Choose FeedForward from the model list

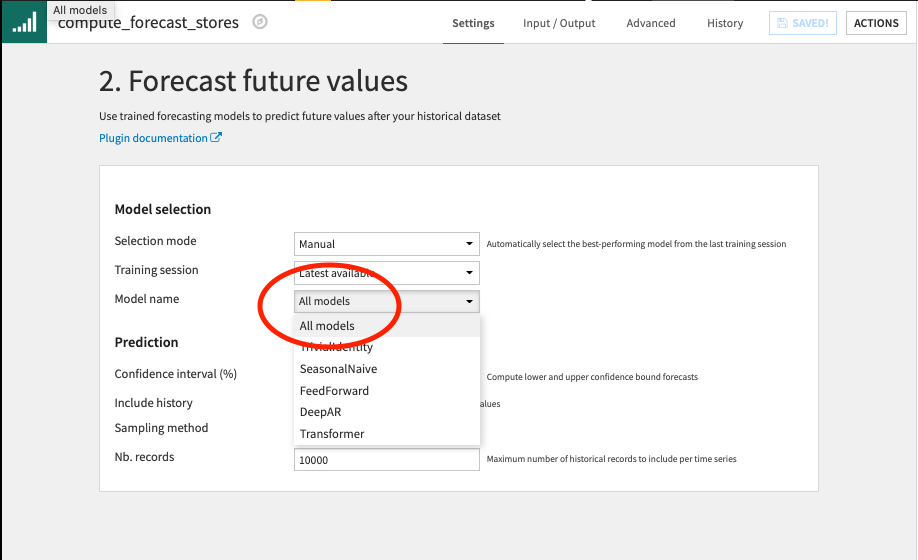tap(386, 391)
